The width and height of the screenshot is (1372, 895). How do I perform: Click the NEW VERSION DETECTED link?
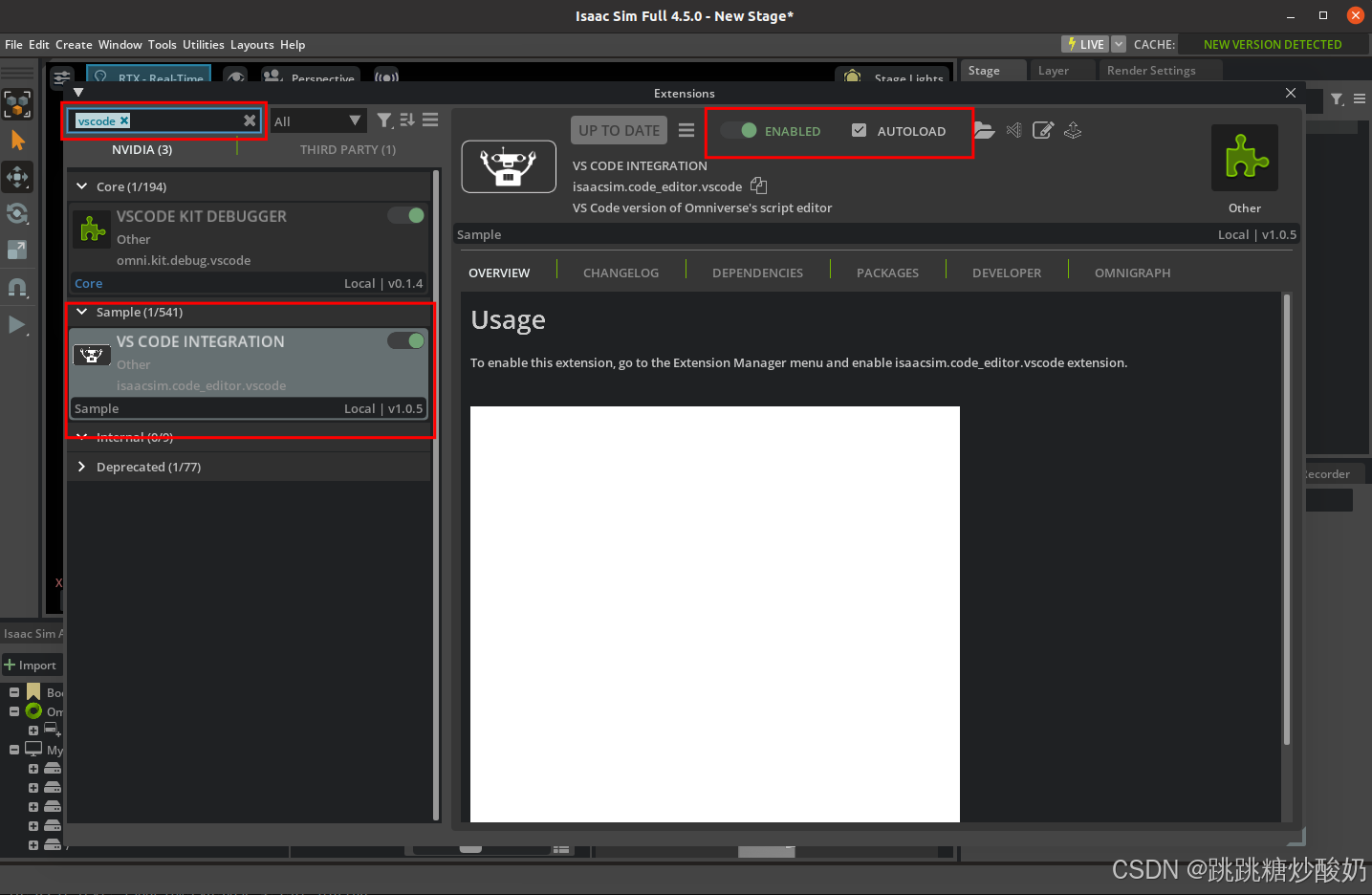point(1272,44)
